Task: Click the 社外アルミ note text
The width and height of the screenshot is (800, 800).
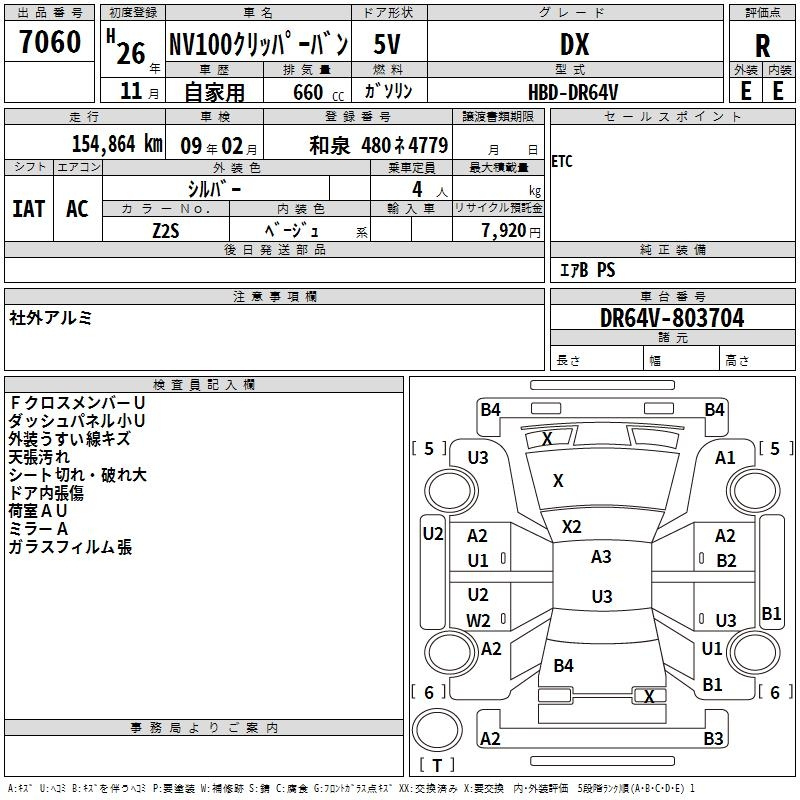Action: (x=51, y=318)
